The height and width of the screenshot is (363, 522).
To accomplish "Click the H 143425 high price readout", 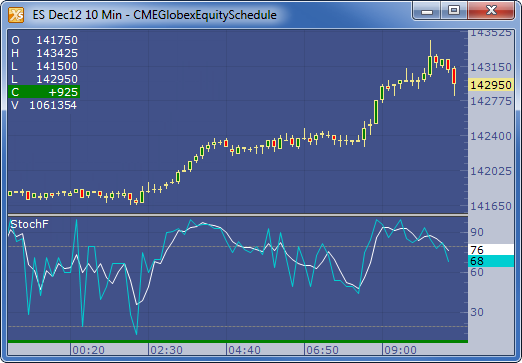I will (x=44, y=53).
